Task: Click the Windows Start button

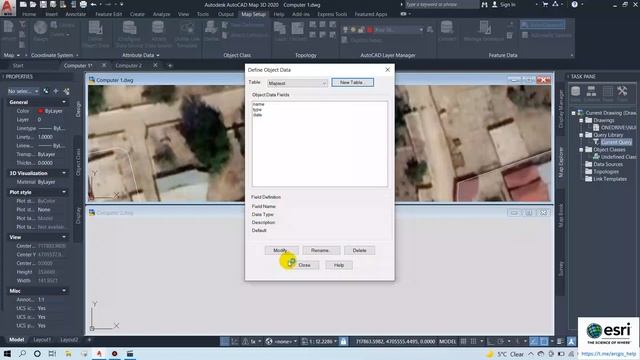Action: (x=7, y=353)
